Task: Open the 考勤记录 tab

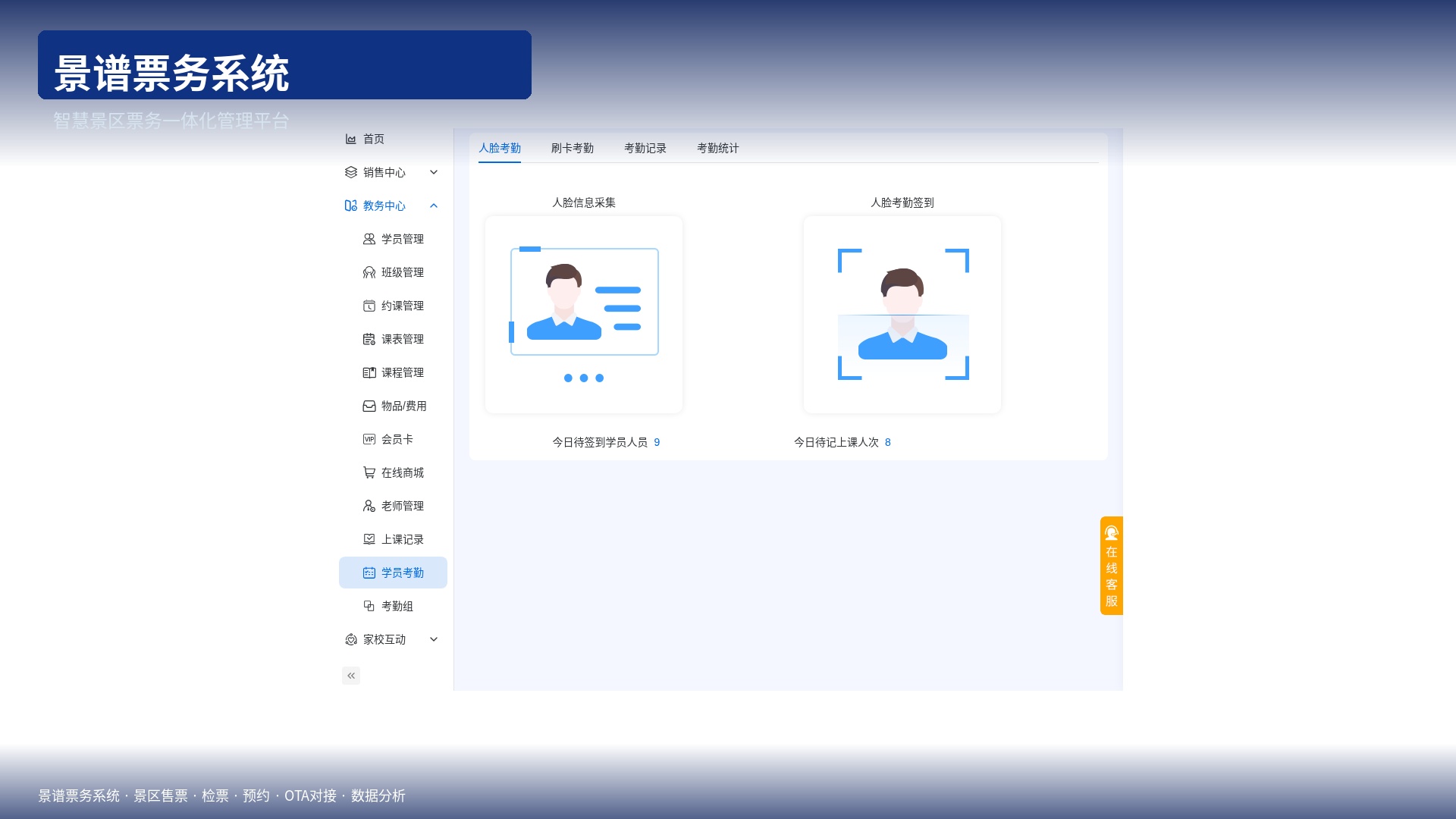Action: [645, 148]
